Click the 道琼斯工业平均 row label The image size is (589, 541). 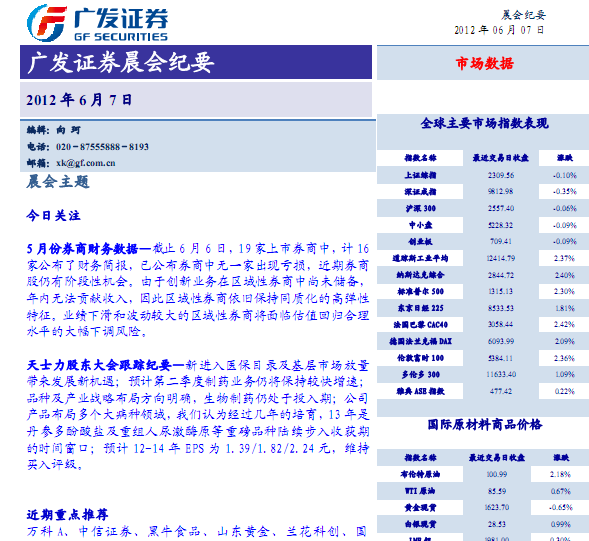420,258
